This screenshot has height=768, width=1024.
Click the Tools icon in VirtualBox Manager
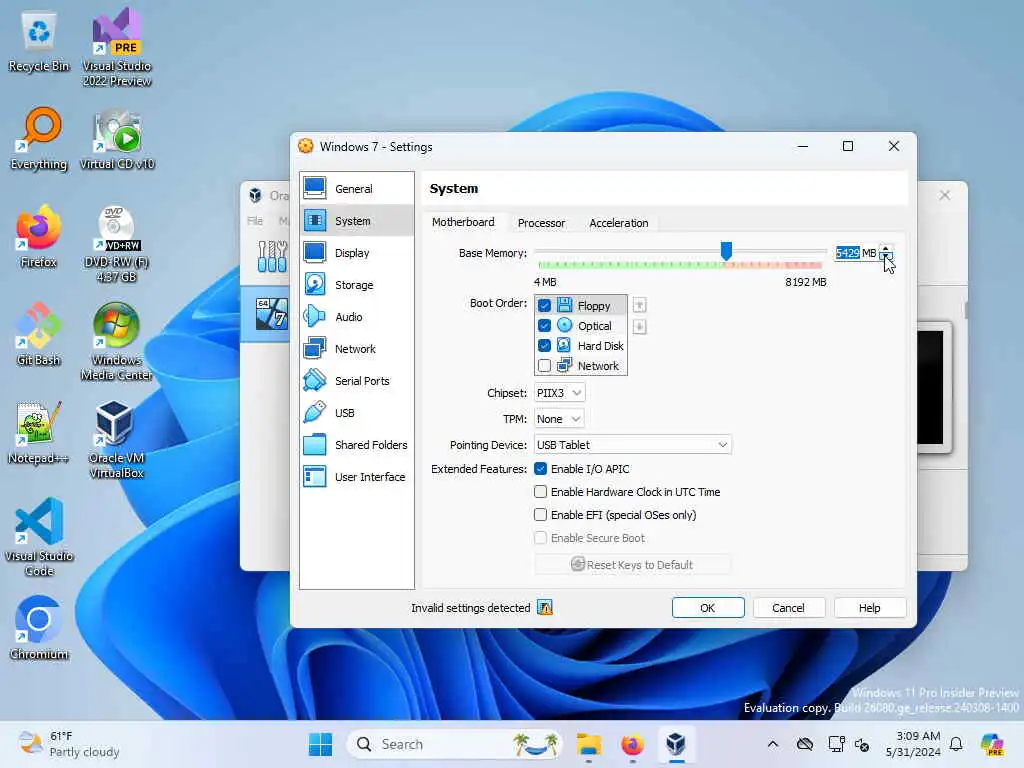(x=271, y=256)
